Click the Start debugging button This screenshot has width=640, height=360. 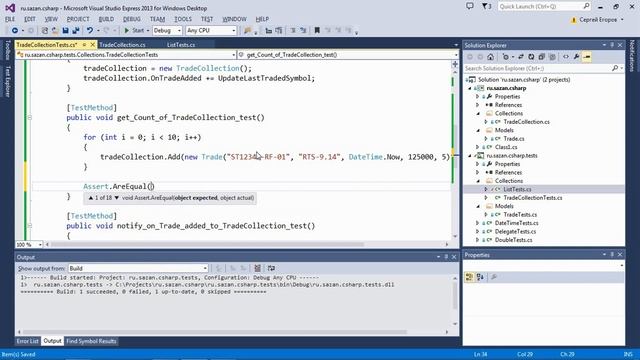coord(134,31)
